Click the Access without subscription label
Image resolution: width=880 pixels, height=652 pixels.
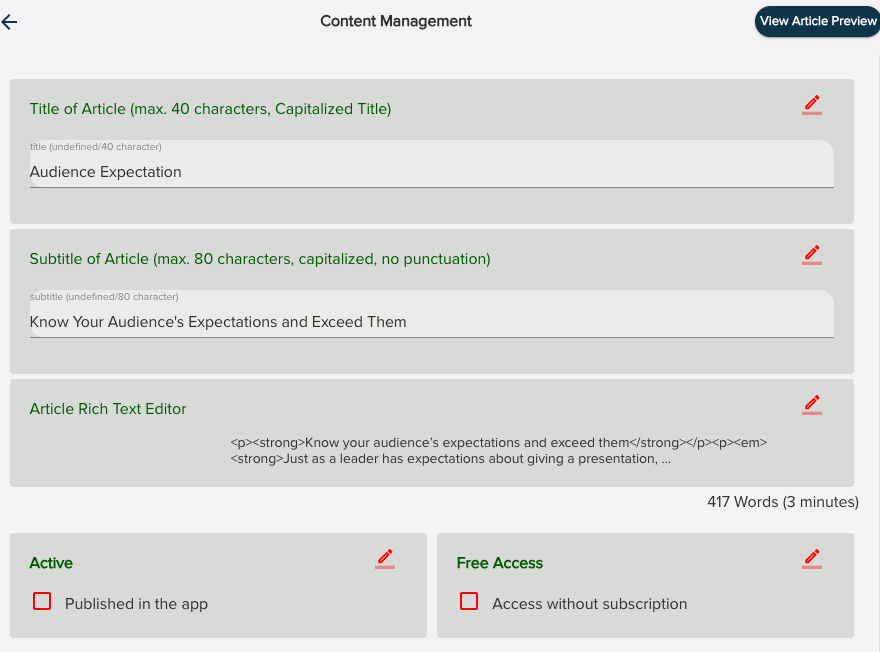tap(589, 604)
